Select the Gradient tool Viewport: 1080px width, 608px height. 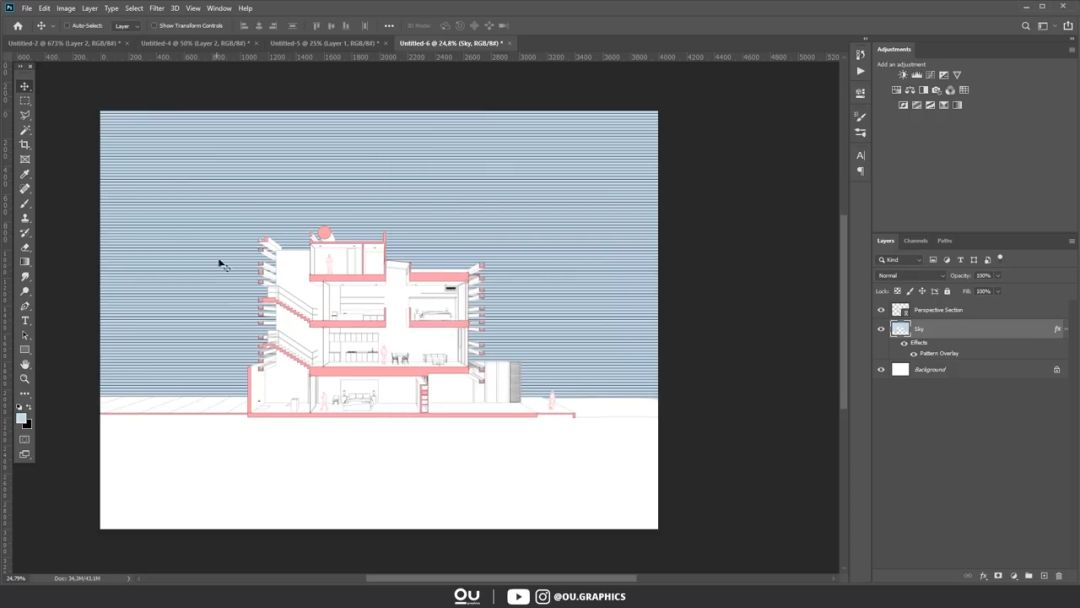coord(25,262)
